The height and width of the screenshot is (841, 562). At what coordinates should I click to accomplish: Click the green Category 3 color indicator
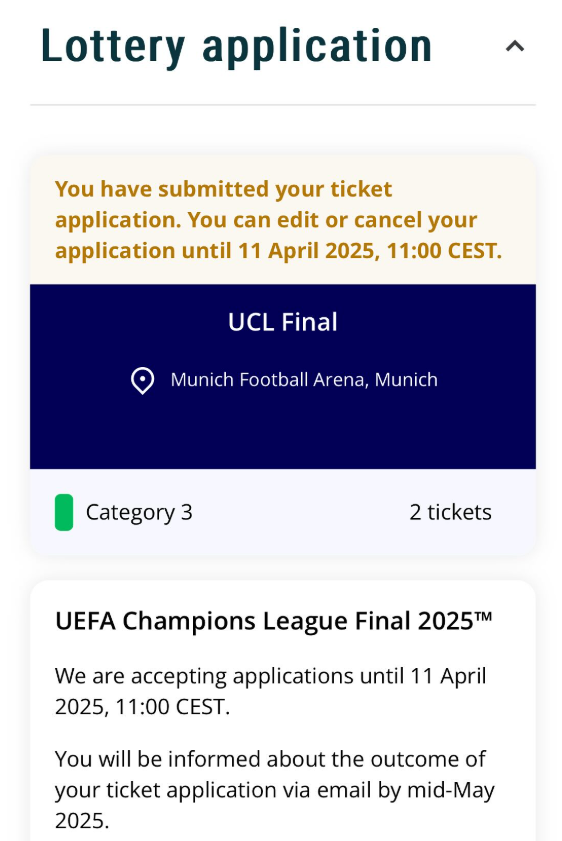pyautogui.click(x=64, y=512)
